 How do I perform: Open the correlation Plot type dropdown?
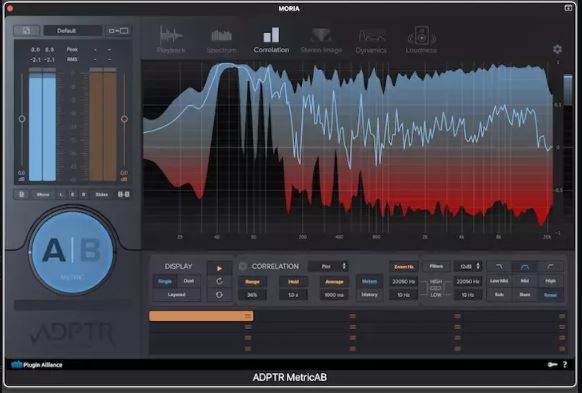pyautogui.click(x=328, y=266)
